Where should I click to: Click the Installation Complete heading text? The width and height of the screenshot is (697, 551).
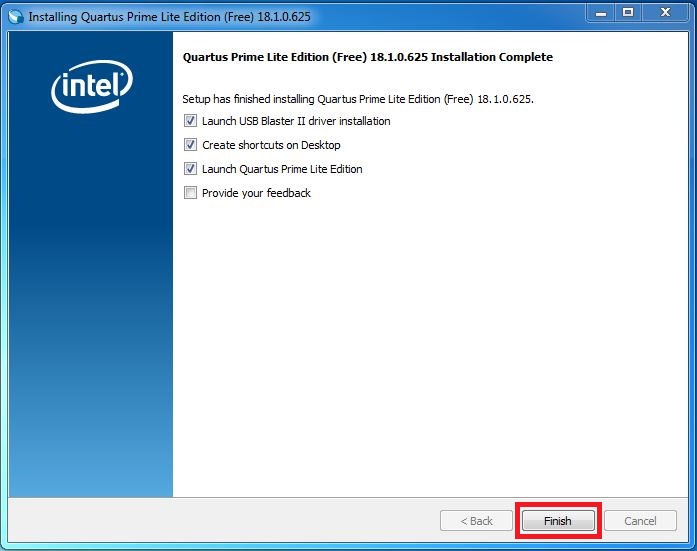coord(368,57)
